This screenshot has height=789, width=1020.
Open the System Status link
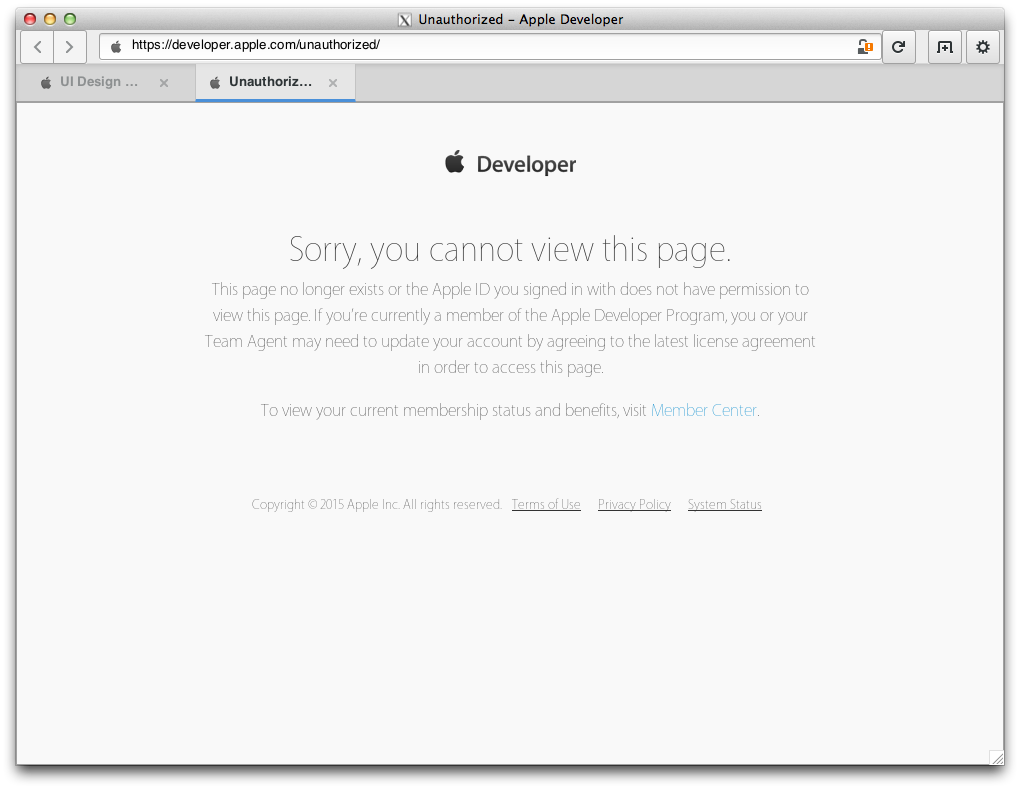point(725,504)
